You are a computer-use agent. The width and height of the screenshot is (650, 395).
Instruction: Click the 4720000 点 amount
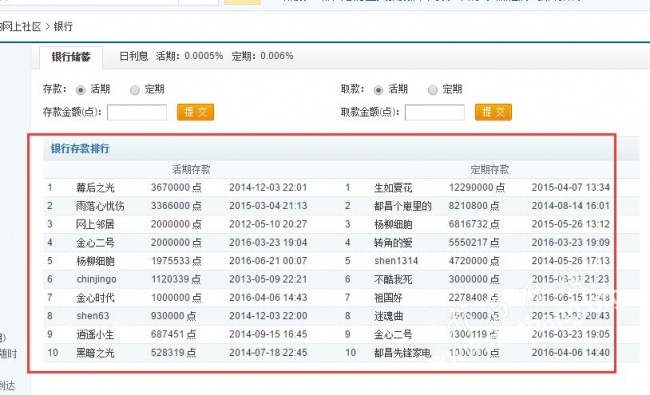coord(474,261)
